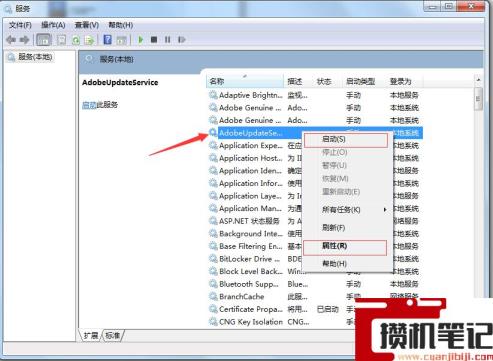Select the Application Identity service
The height and width of the screenshot is (361, 493).
[255, 171]
